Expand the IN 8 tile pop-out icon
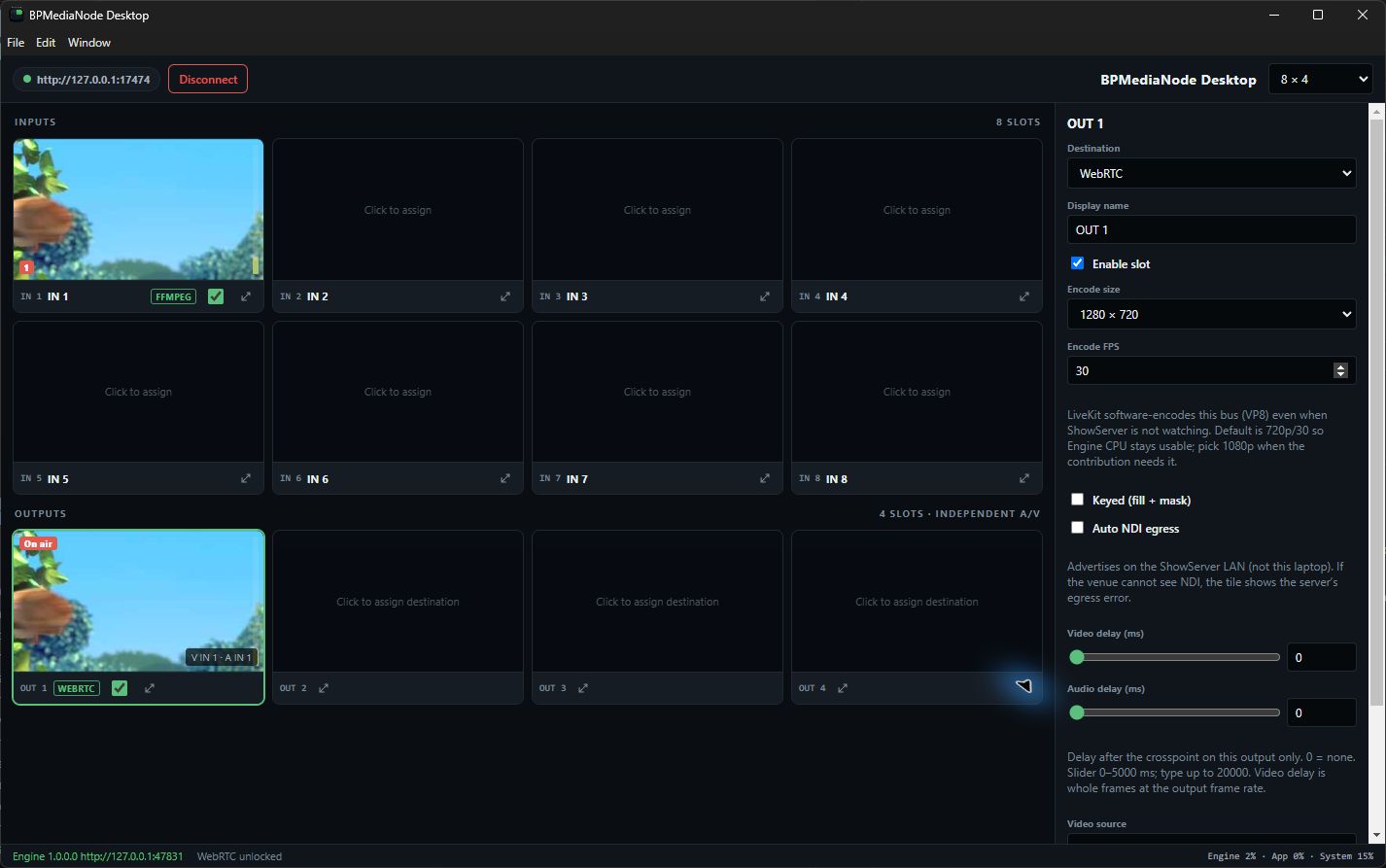The image size is (1386, 868). click(x=1024, y=478)
